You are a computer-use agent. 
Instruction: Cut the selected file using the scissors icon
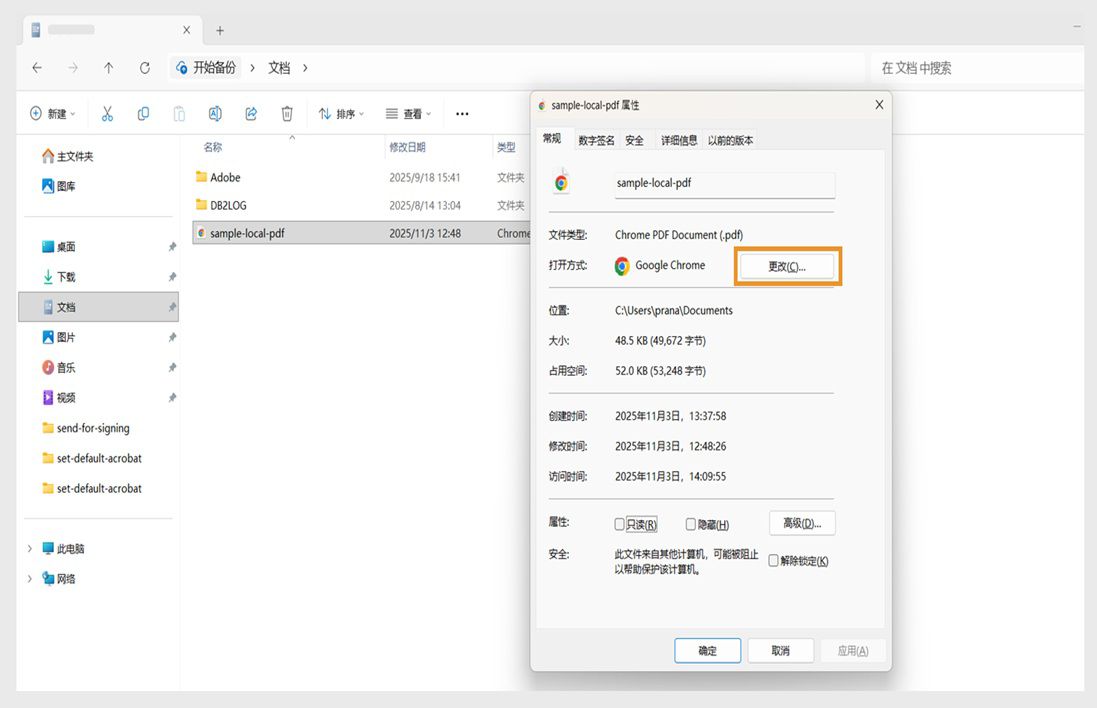coord(107,113)
